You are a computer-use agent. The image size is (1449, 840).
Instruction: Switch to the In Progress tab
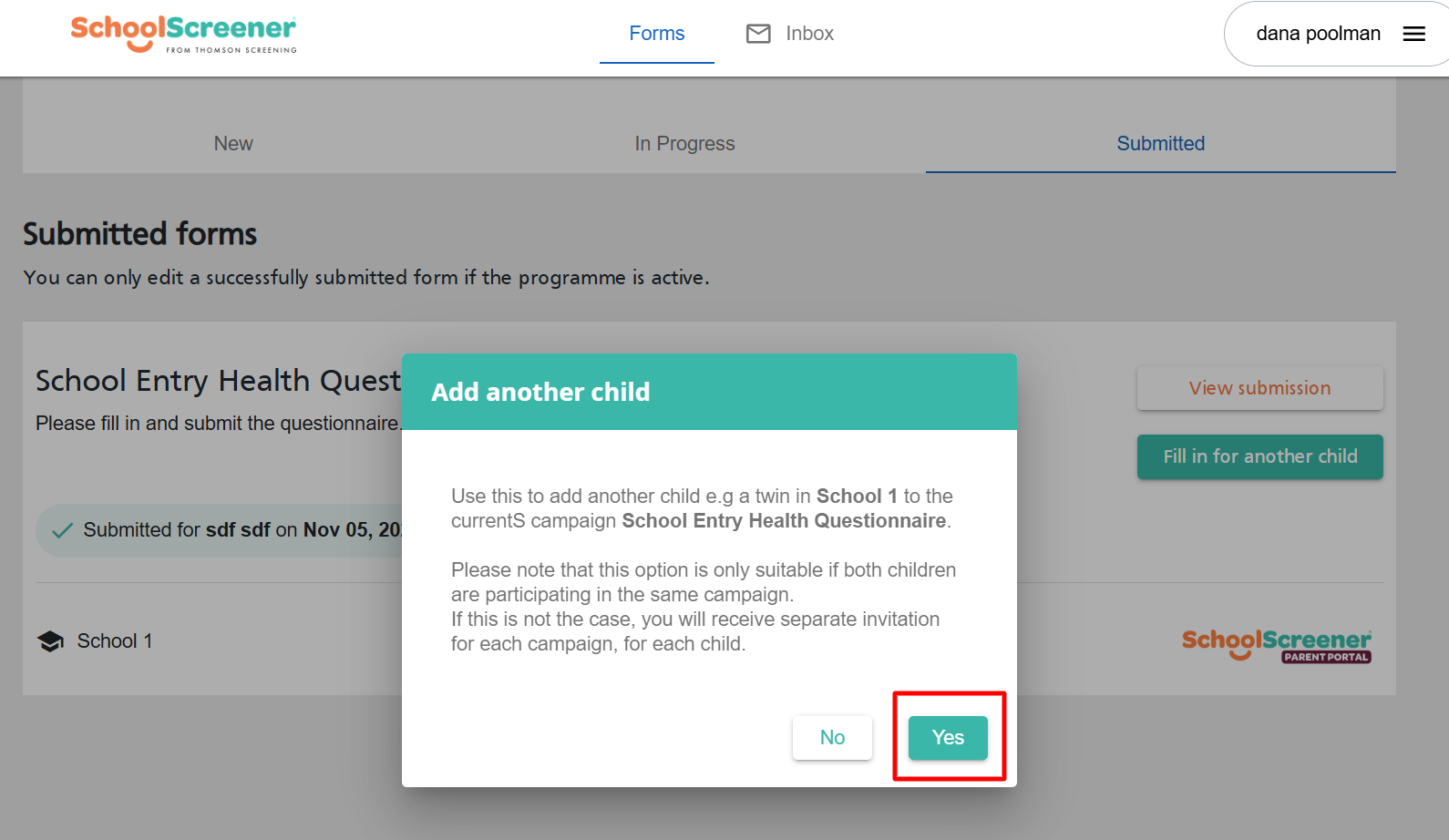684,144
